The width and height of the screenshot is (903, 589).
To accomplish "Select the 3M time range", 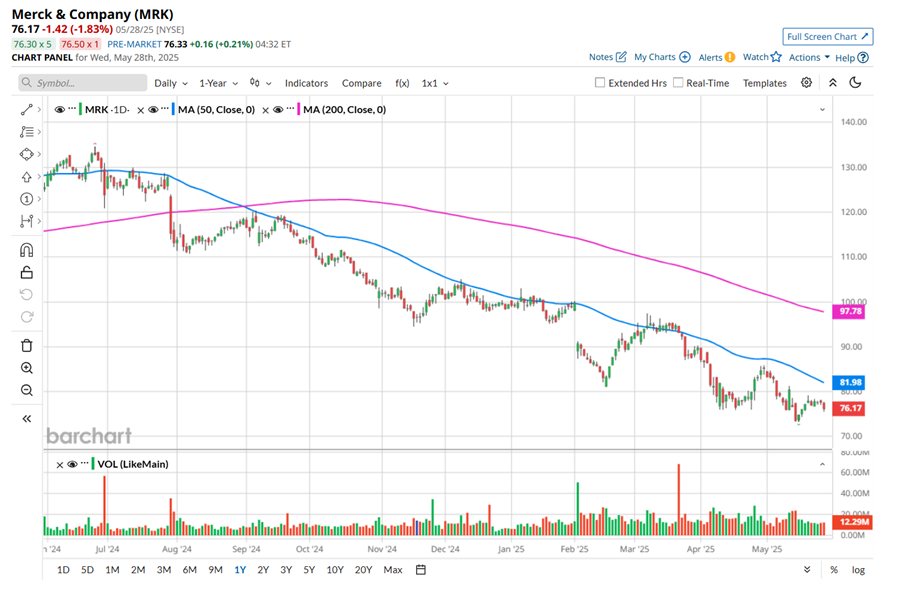I will (164, 569).
